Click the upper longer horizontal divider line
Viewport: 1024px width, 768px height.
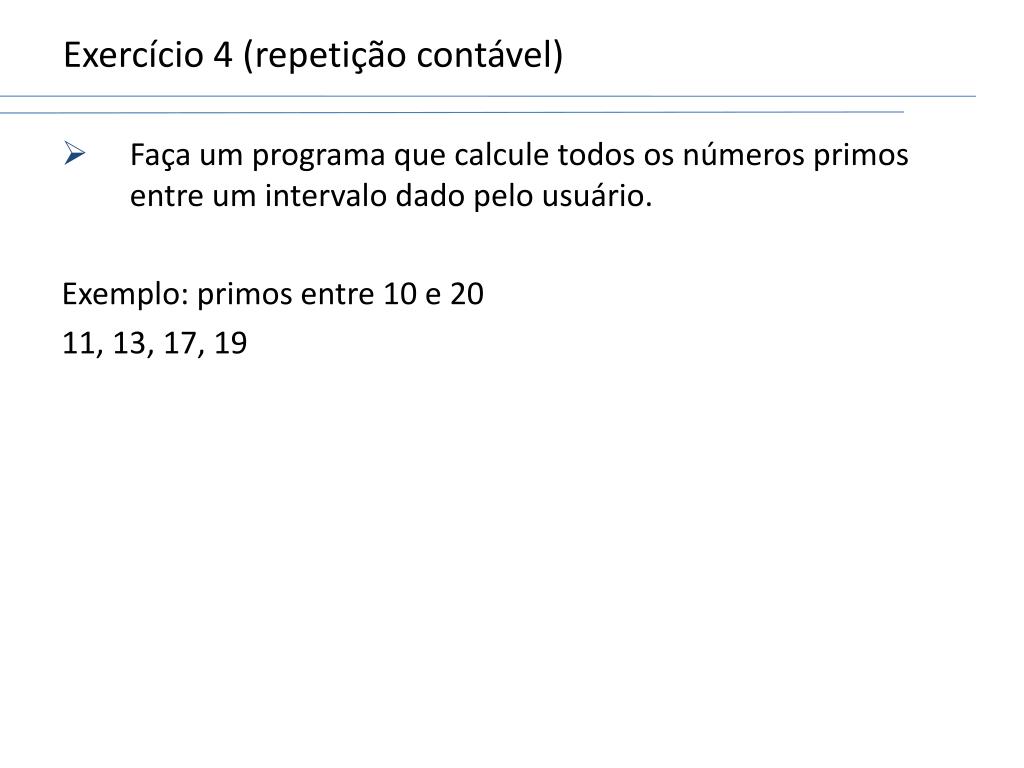pyautogui.click(x=488, y=97)
